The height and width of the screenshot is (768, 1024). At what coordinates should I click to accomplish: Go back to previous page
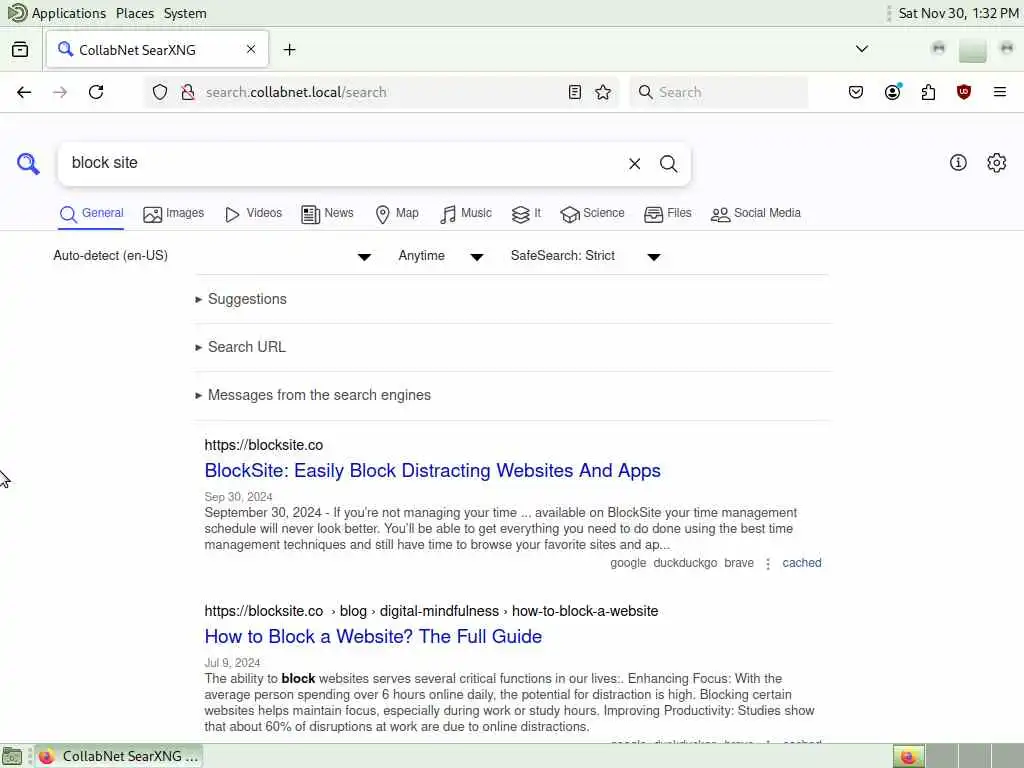pyautogui.click(x=24, y=92)
